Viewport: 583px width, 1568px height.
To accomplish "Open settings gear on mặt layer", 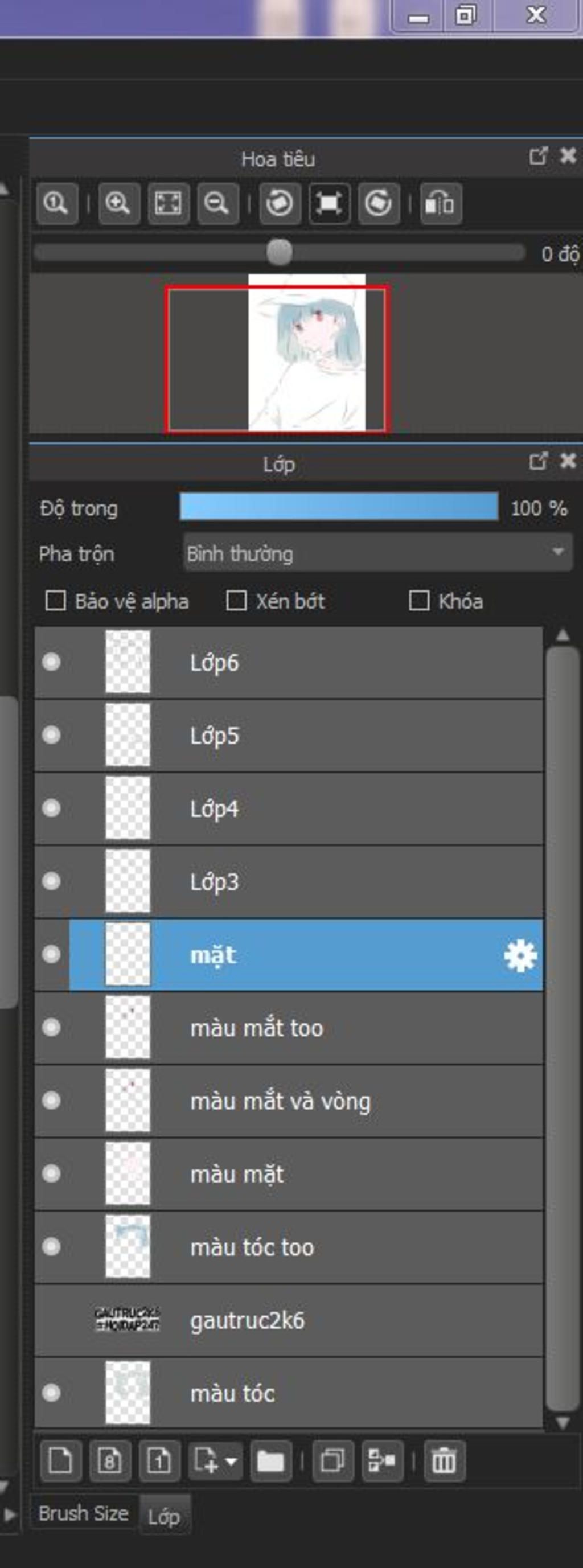I will click(520, 955).
